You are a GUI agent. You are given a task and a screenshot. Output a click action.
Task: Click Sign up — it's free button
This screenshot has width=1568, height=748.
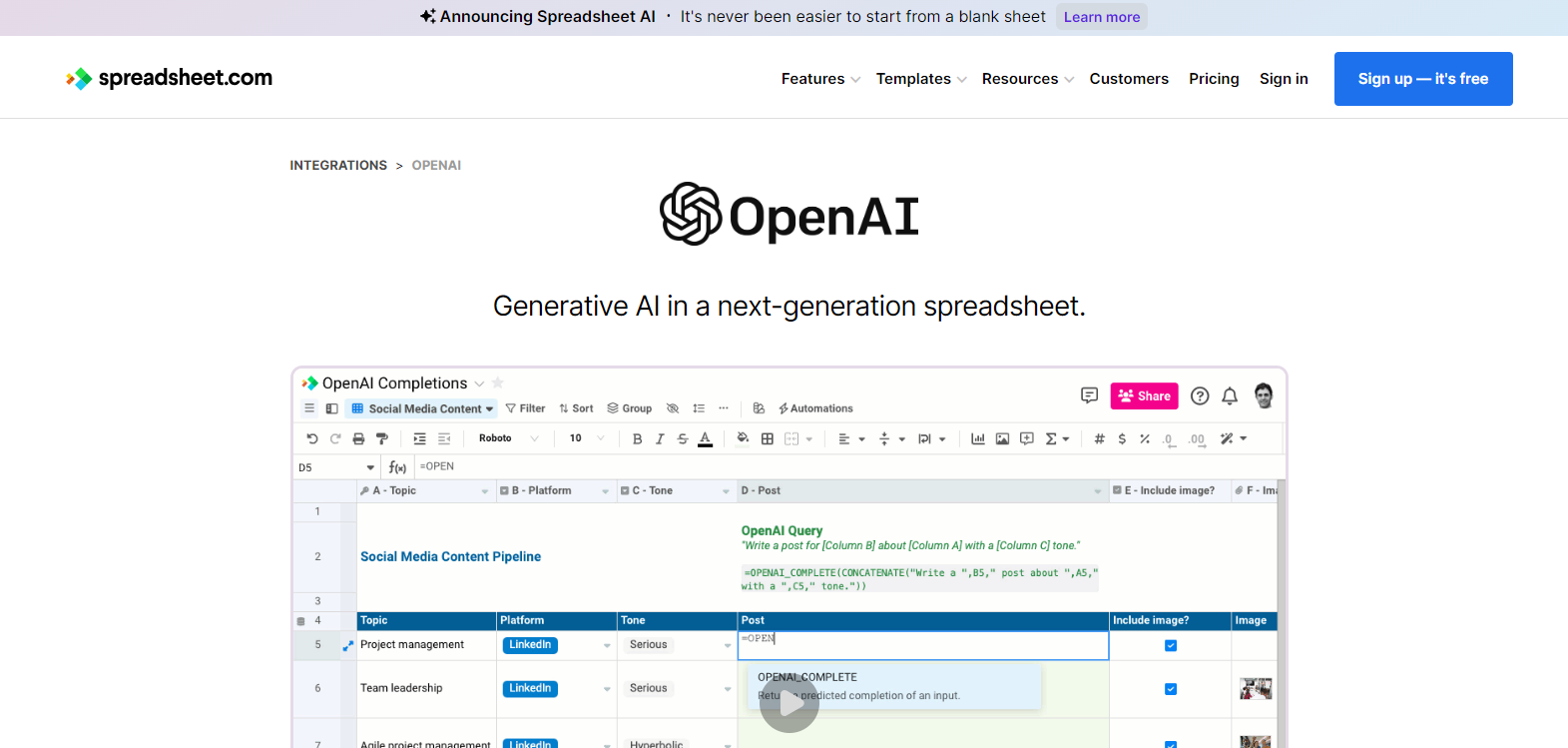point(1423,79)
